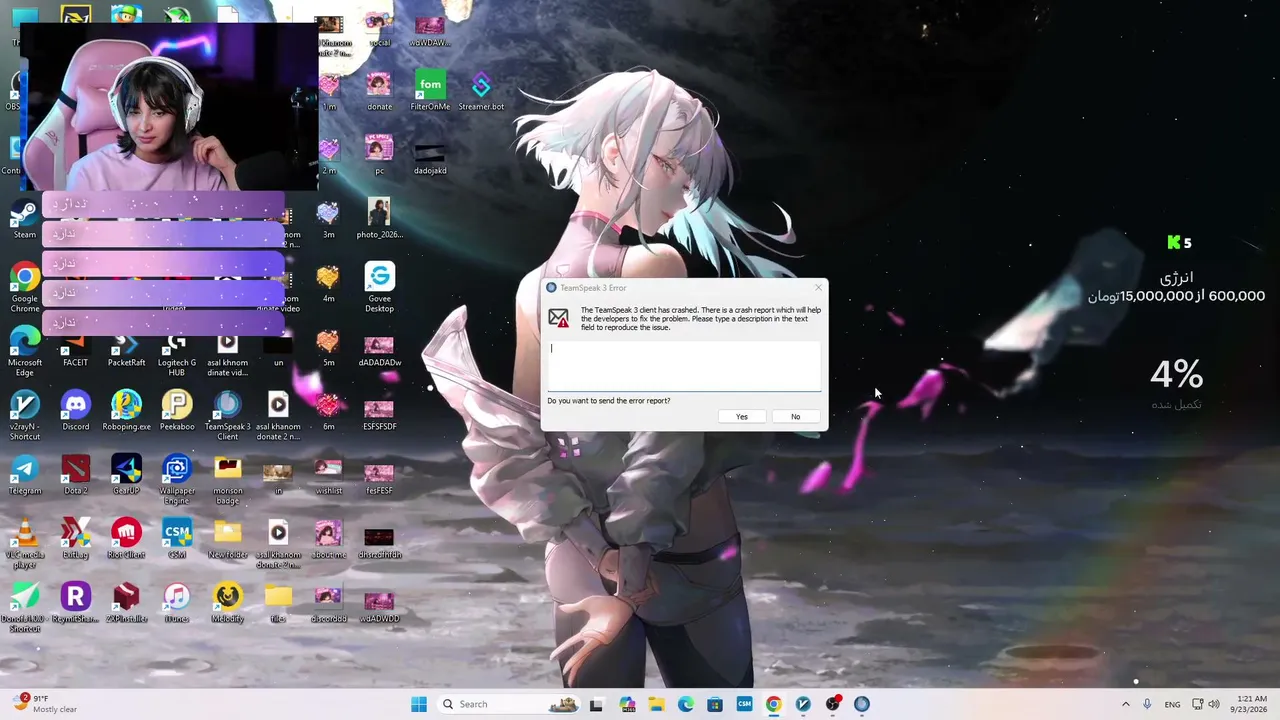Select the '5m' heart image file

[328, 347]
